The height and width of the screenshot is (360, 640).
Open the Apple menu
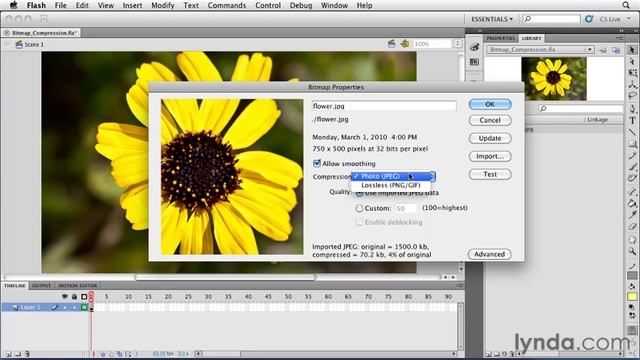13,5
